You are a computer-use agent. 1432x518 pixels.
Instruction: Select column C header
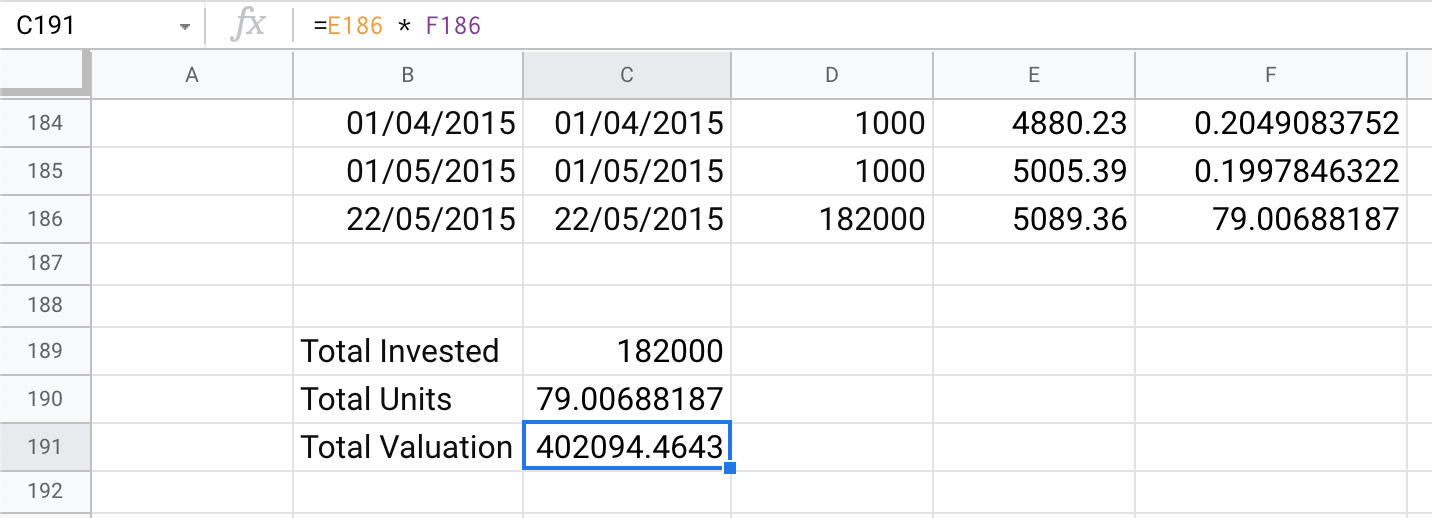(x=627, y=75)
